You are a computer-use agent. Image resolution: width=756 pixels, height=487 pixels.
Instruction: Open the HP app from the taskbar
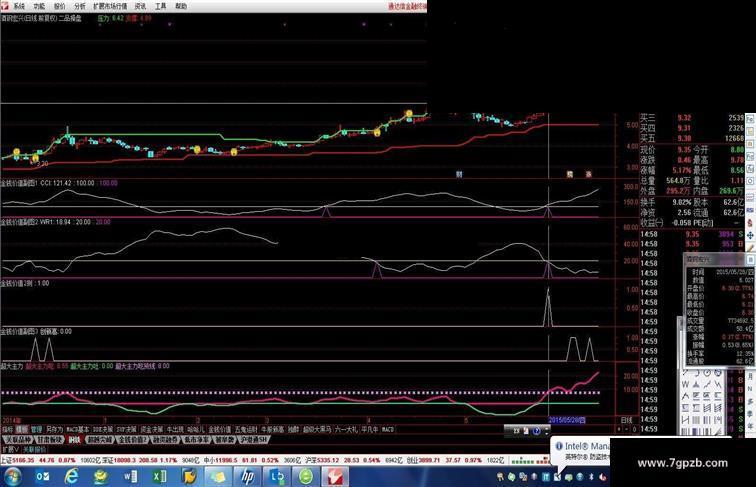247,477
